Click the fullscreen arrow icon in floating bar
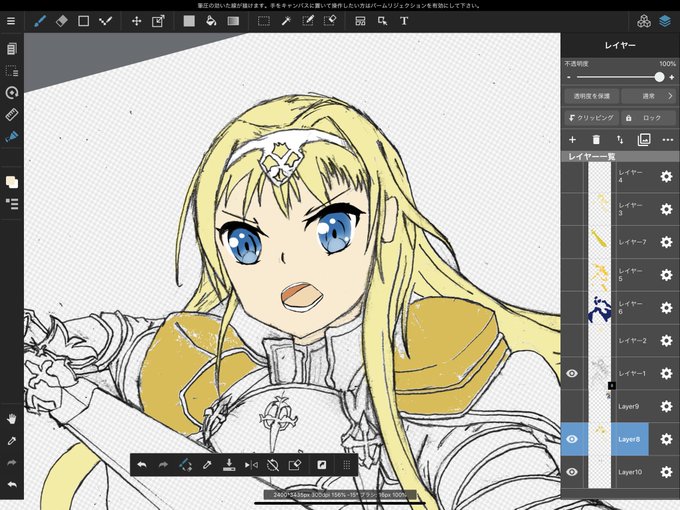Image resolution: width=680 pixels, height=510 pixels. pyautogui.click(x=321, y=465)
